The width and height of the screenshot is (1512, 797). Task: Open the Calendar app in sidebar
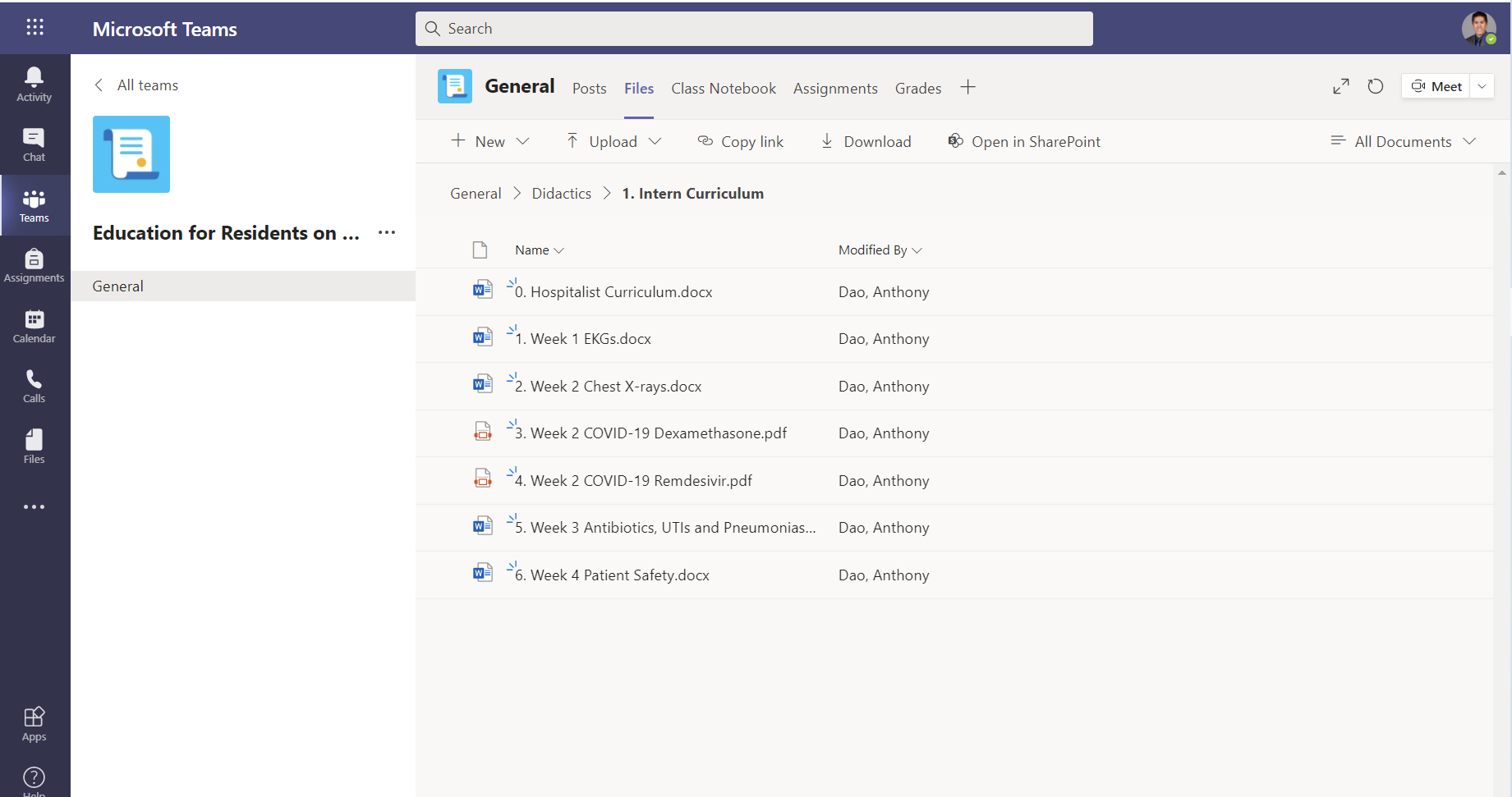coord(34,326)
